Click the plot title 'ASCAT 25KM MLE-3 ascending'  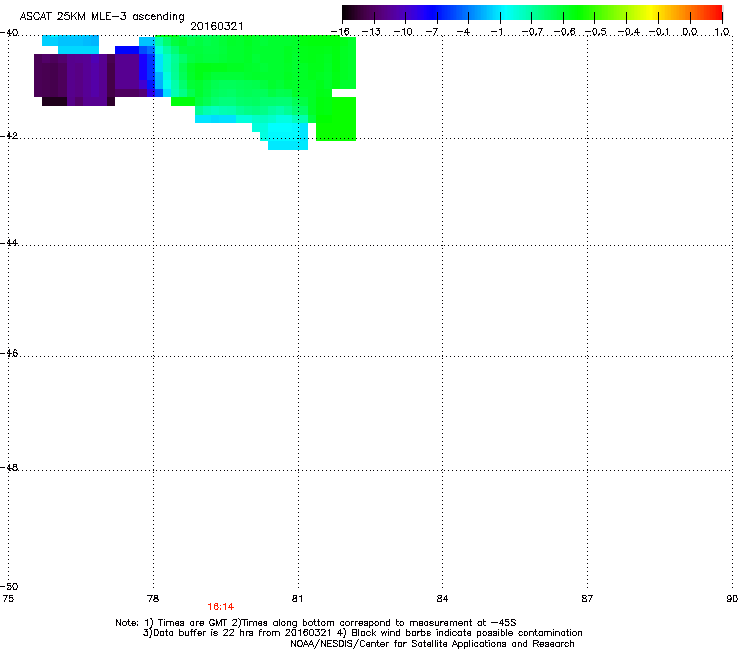(x=102, y=16)
